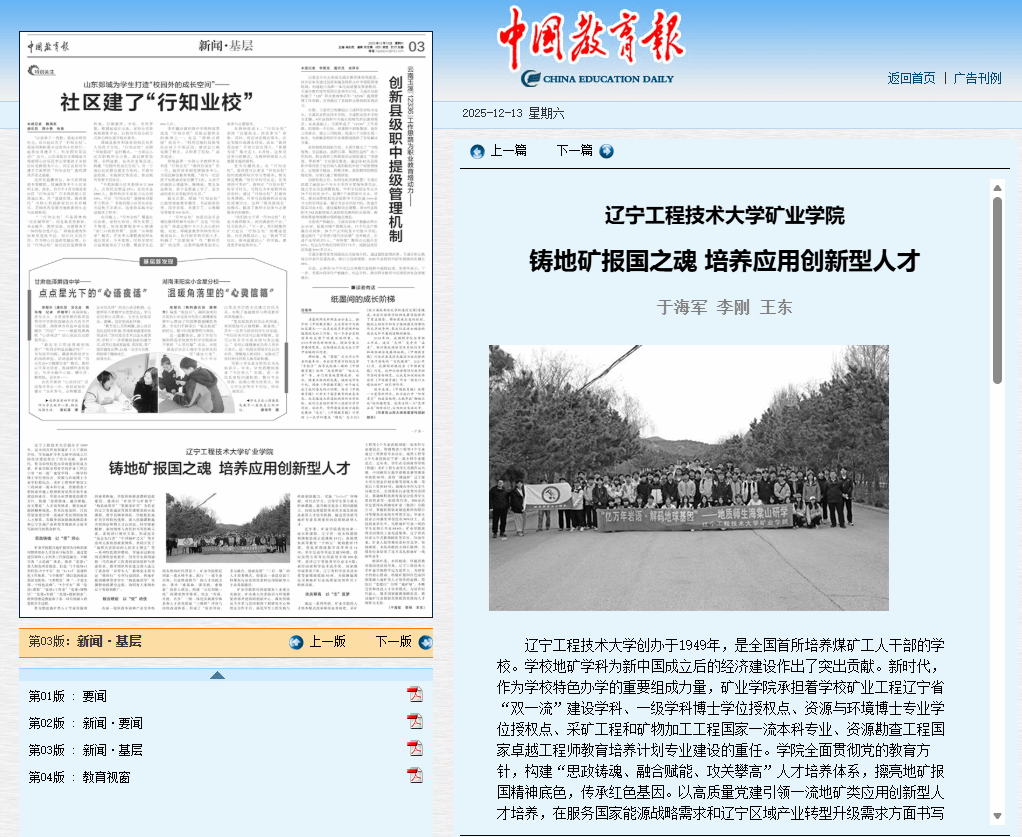Screen dimensions: 1022x837
Task: Click 社区建了"行知业校" headline on page thumbnail
Action: point(155,100)
